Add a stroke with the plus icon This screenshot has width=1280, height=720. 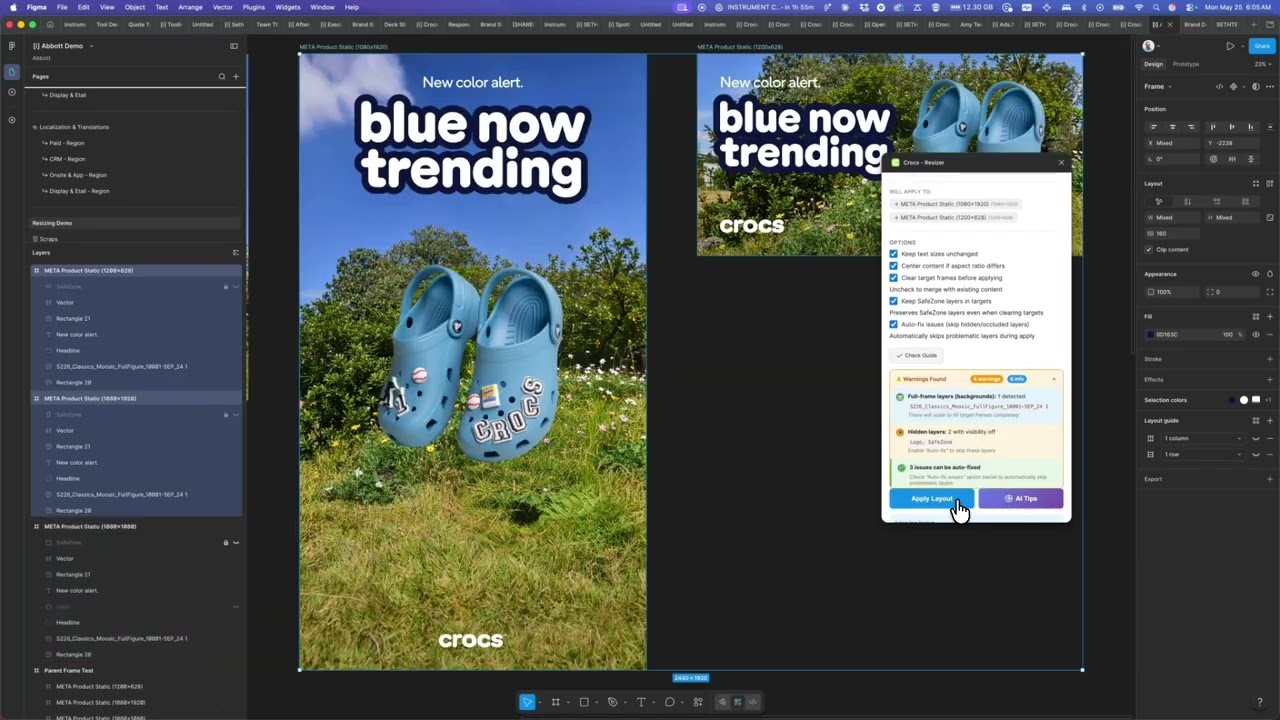coord(1270,359)
